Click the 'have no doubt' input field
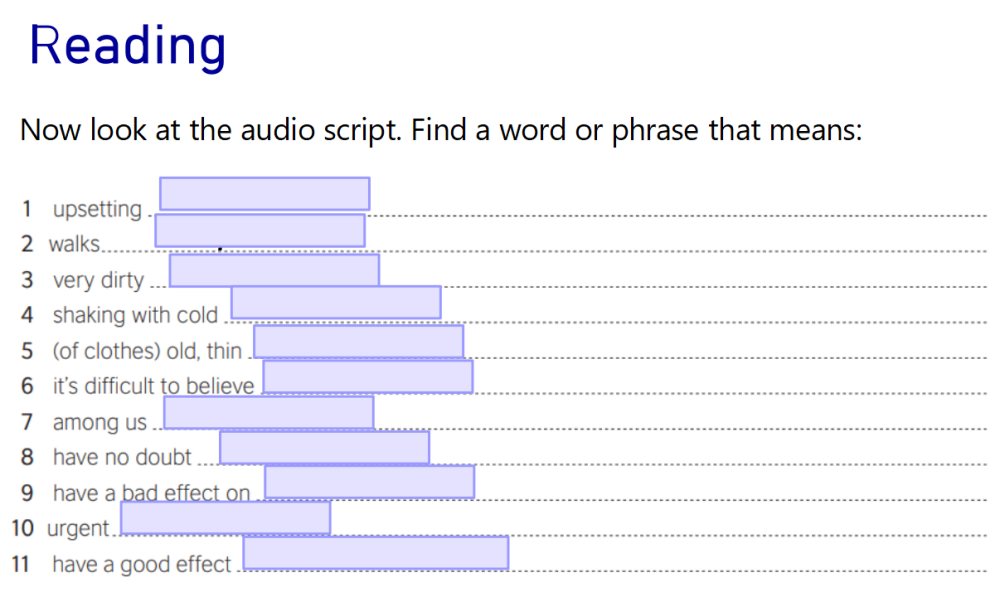The image size is (1000, 592). pyautogui.click(x=324, y=447)
